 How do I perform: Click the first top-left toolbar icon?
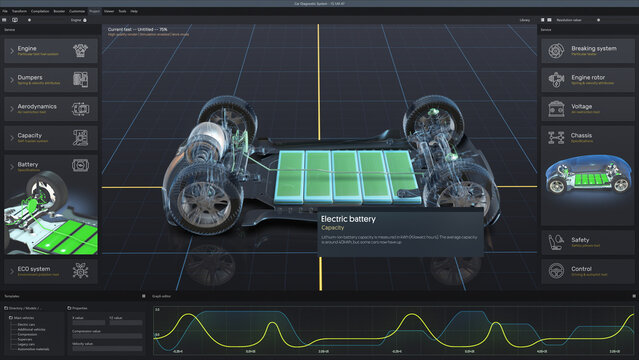coord(4,20)
